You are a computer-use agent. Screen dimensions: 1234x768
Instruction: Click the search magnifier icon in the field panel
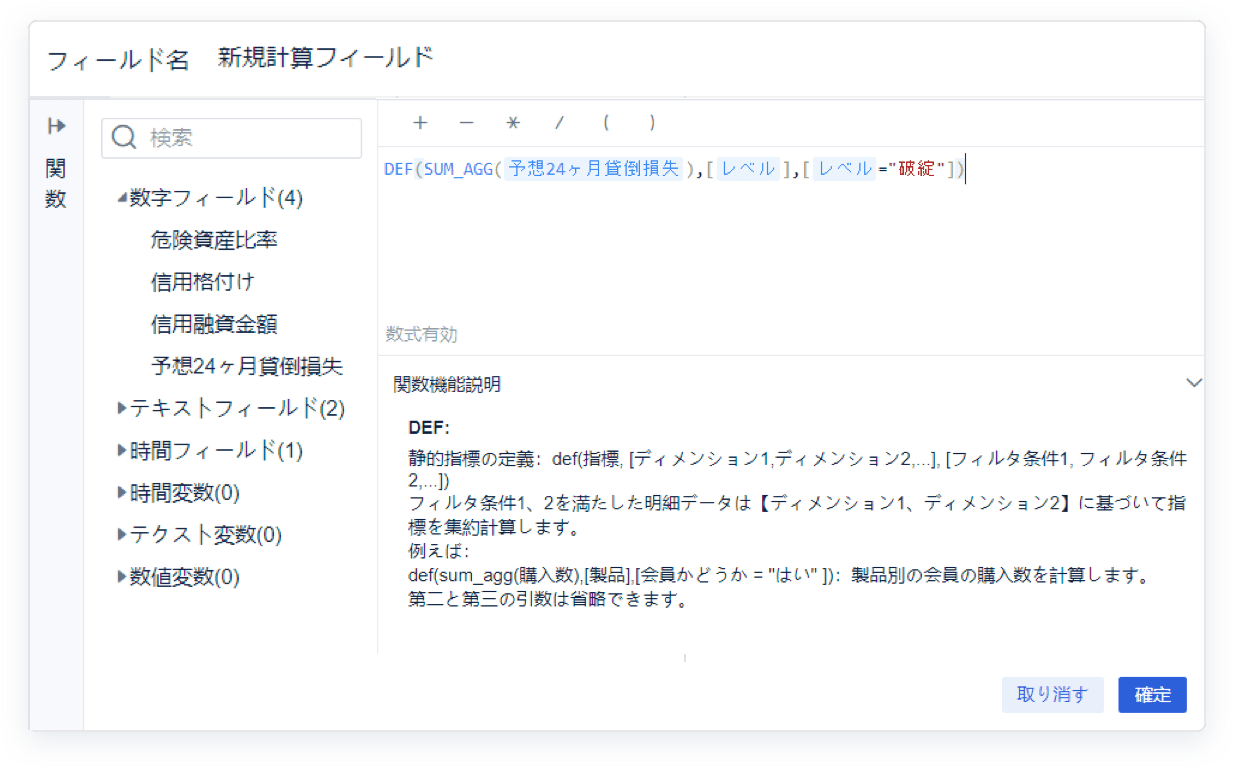pyautogui.click(x=122, y=137)
